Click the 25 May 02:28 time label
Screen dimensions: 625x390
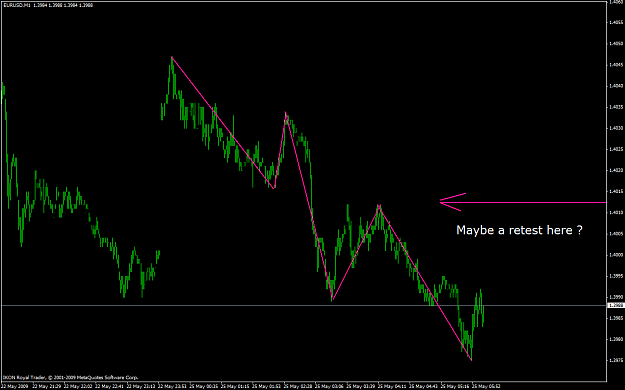[298, 386]
